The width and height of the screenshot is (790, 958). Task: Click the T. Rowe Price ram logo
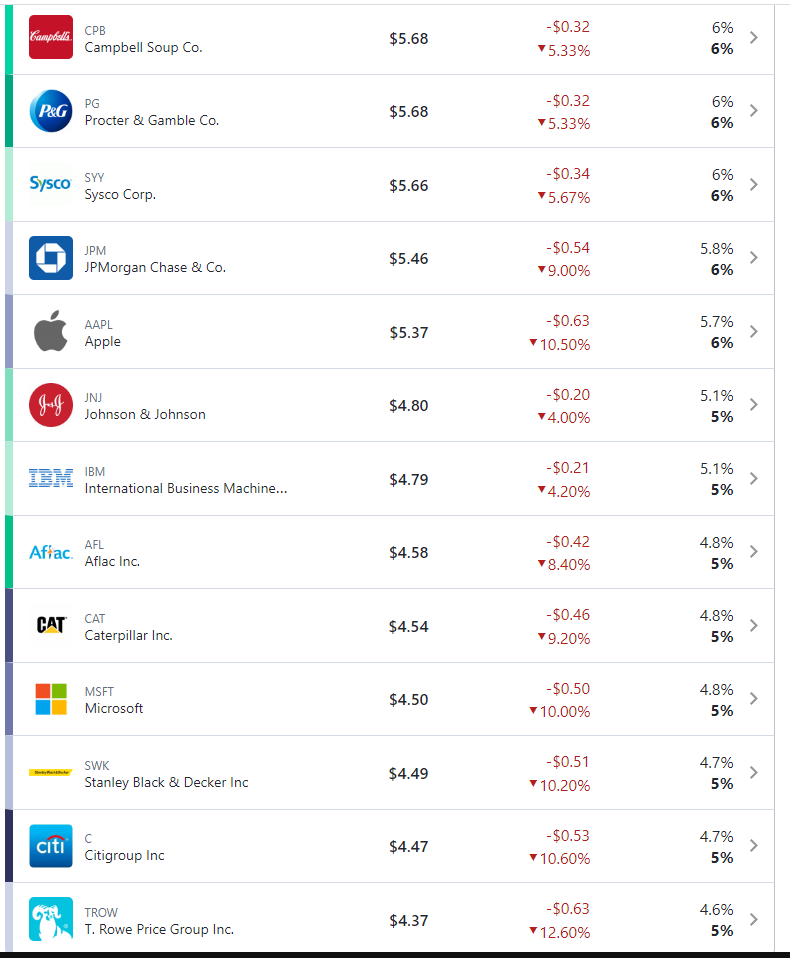point(51,919)
